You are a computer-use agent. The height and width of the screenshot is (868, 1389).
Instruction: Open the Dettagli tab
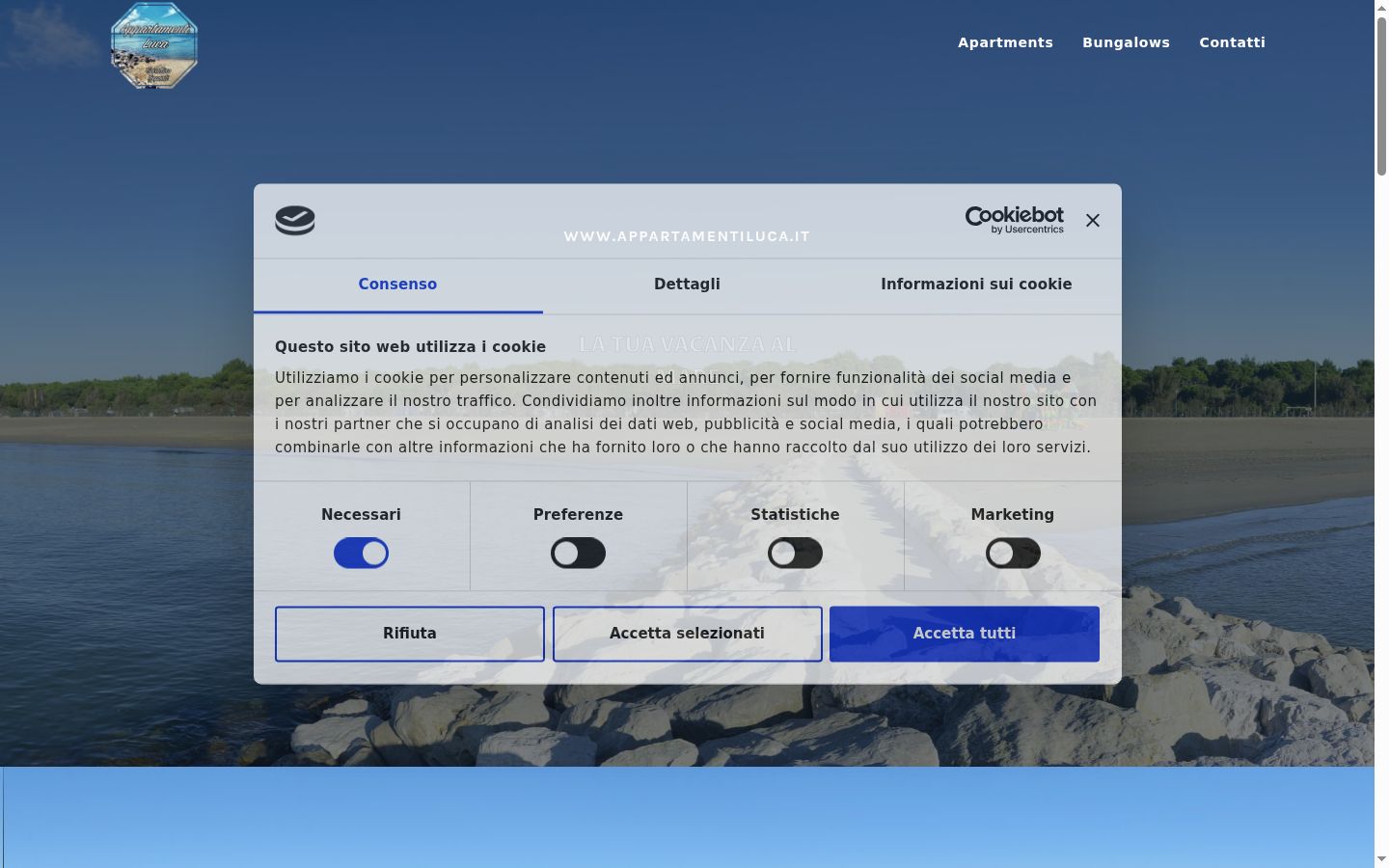[x=687, y=285]
